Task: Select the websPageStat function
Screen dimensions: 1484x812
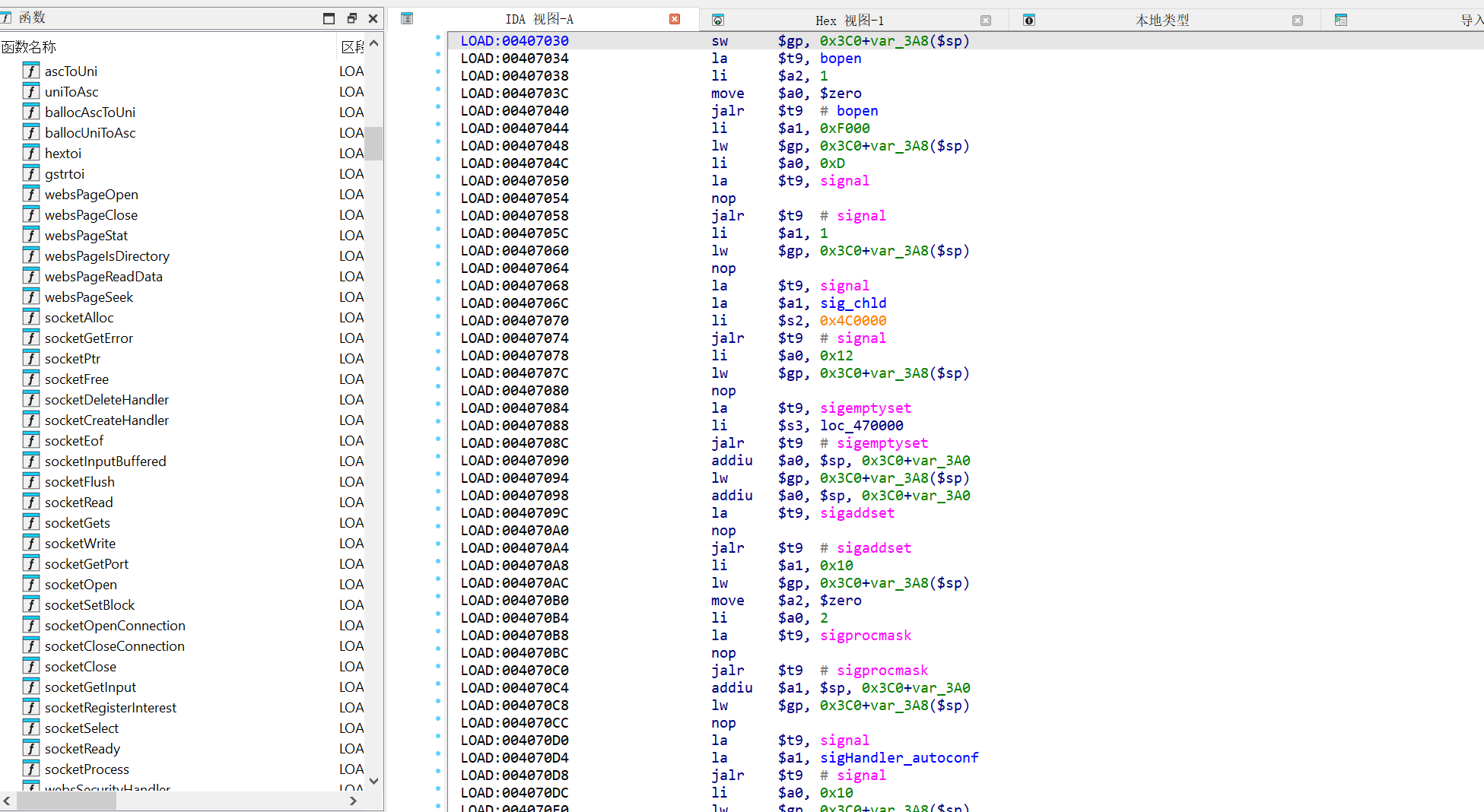Action: (x=86, y=235)
